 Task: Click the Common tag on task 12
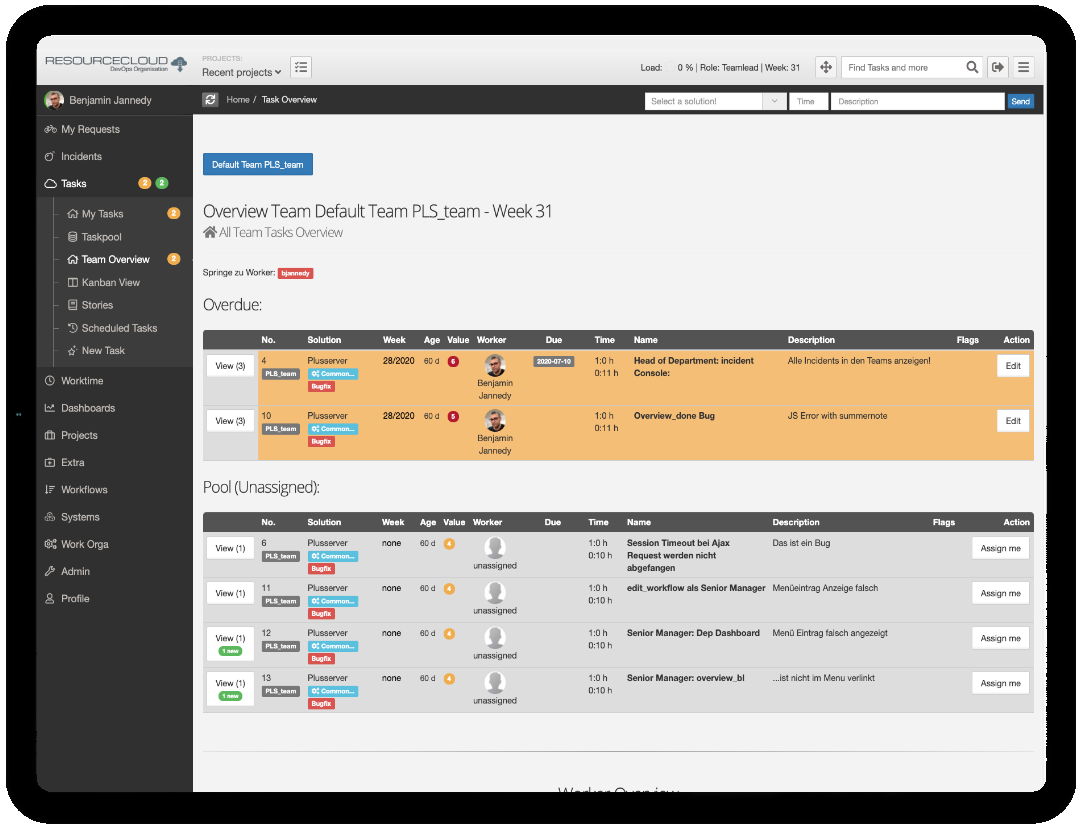333,646
